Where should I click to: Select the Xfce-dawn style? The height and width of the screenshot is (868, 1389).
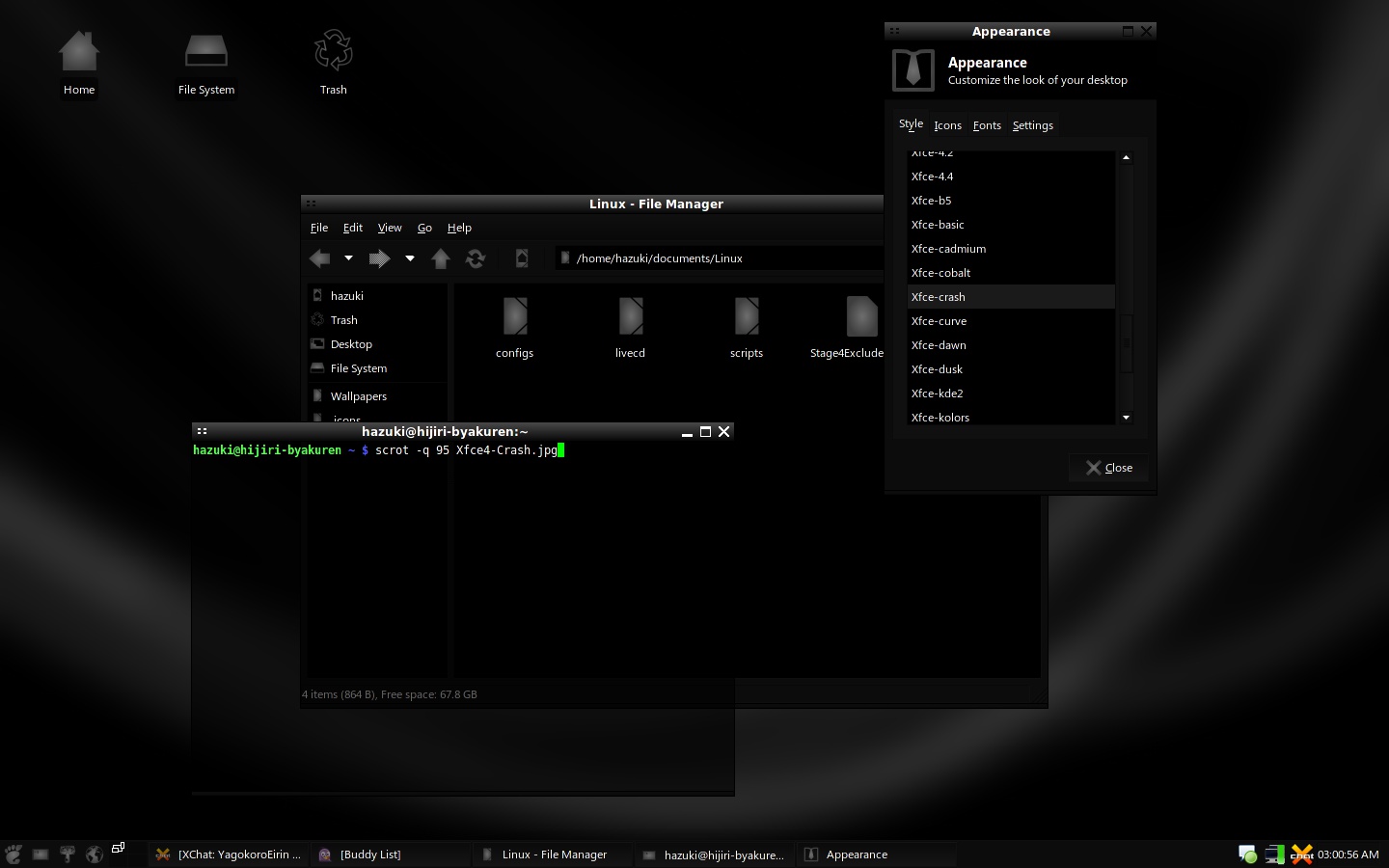1011,345
